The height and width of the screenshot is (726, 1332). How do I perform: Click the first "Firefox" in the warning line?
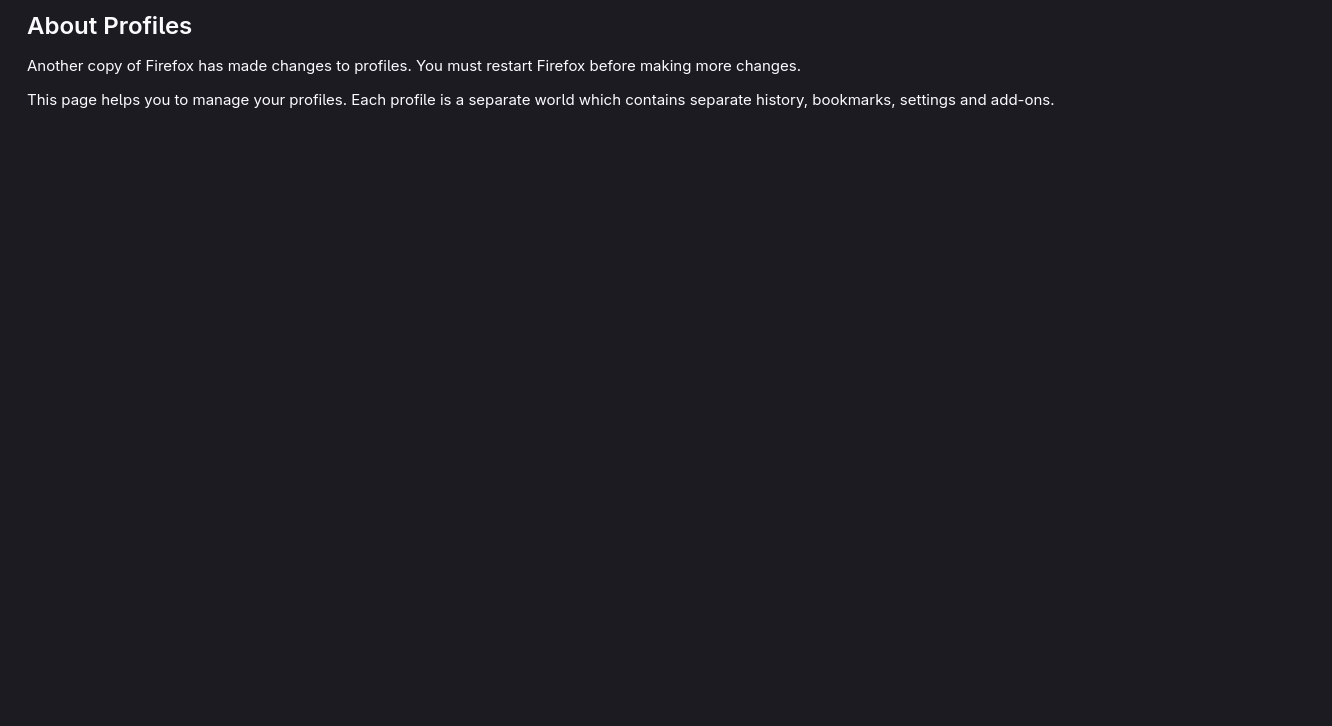coord(169,66)
